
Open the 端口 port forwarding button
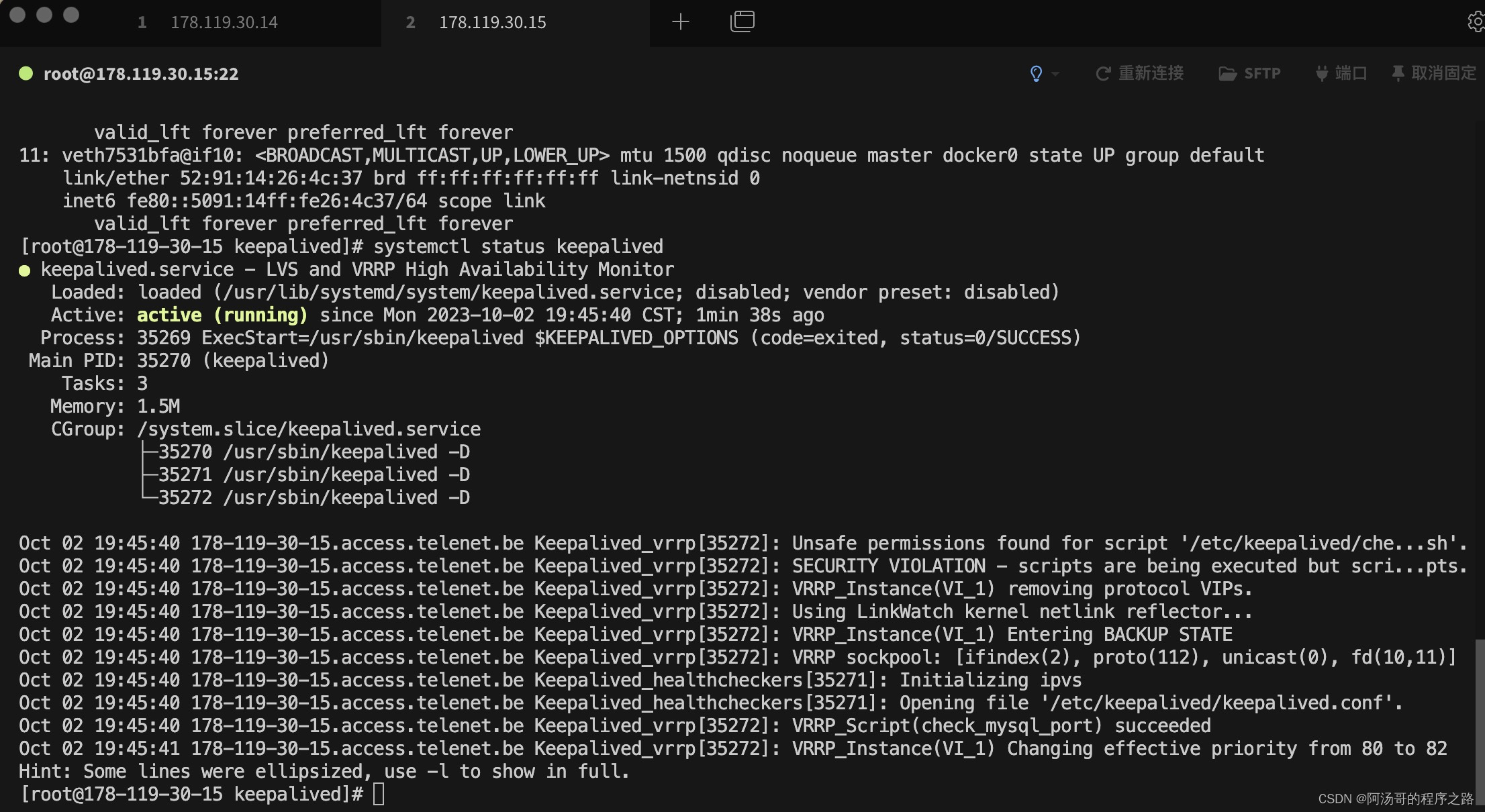pyautogui.click(x=1341, y=73)
